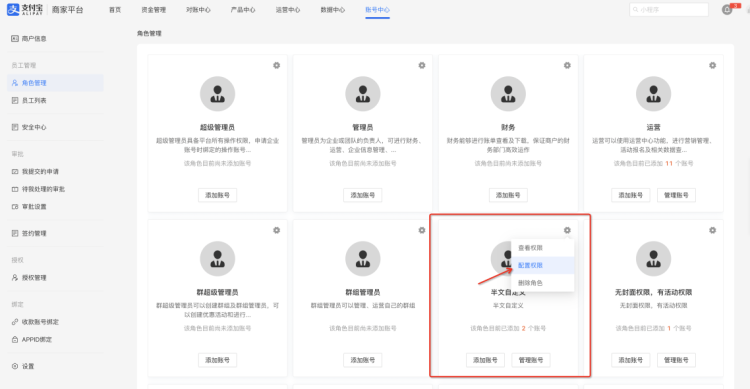Open gear menu on 无封面权限，有活动权限 card
The width and height of the screenshot is (750, 389).
tap(713, 230)
